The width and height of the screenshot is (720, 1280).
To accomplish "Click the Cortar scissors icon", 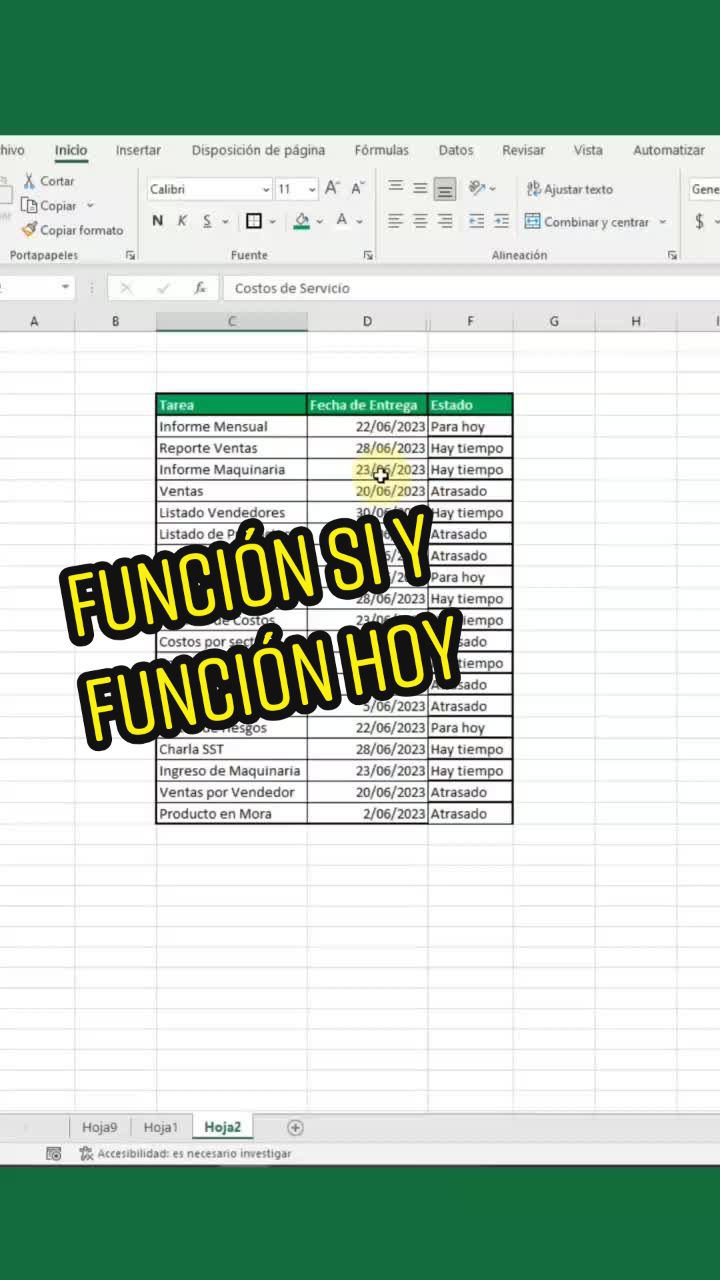I will (29, 181).
